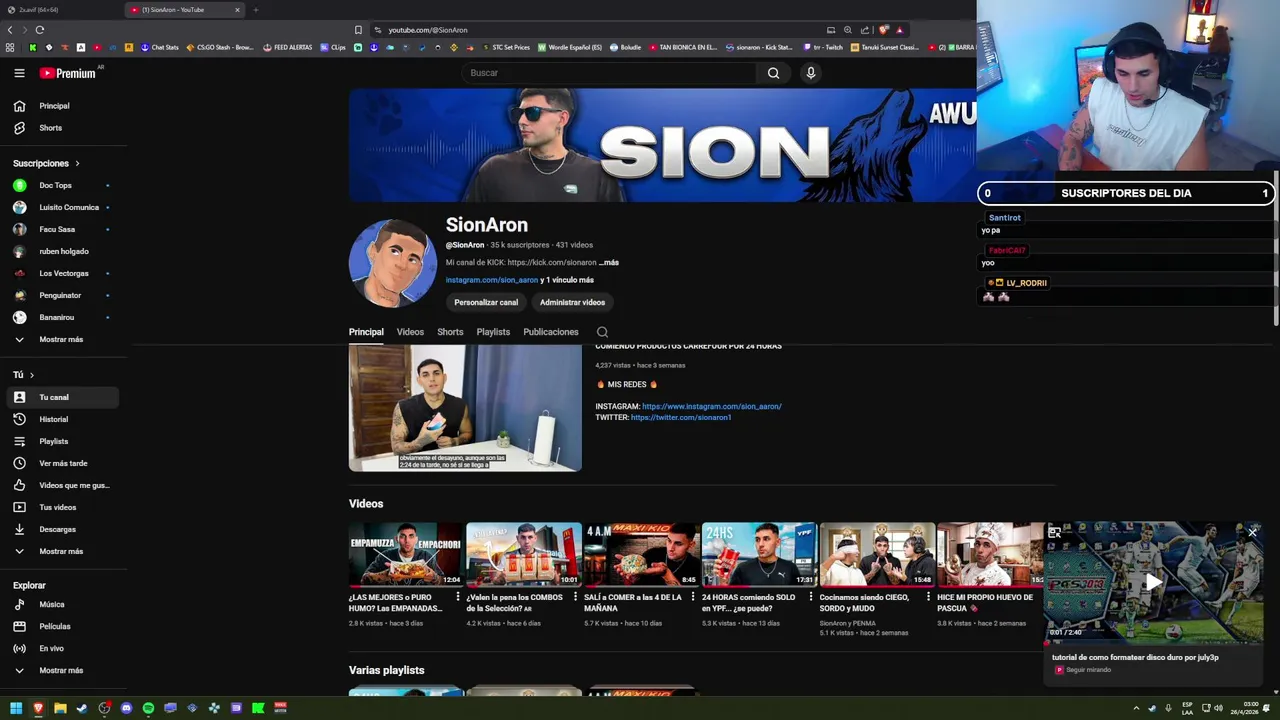The image size is (1280, 720).
Task: Focus the Buscar search field
Action: click(610, 73)
